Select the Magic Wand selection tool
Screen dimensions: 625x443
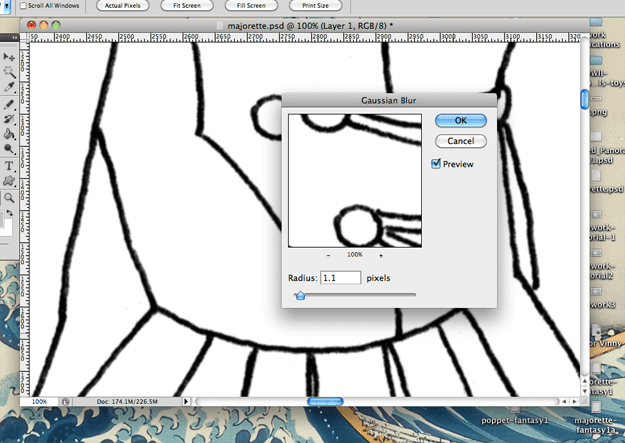9,72
